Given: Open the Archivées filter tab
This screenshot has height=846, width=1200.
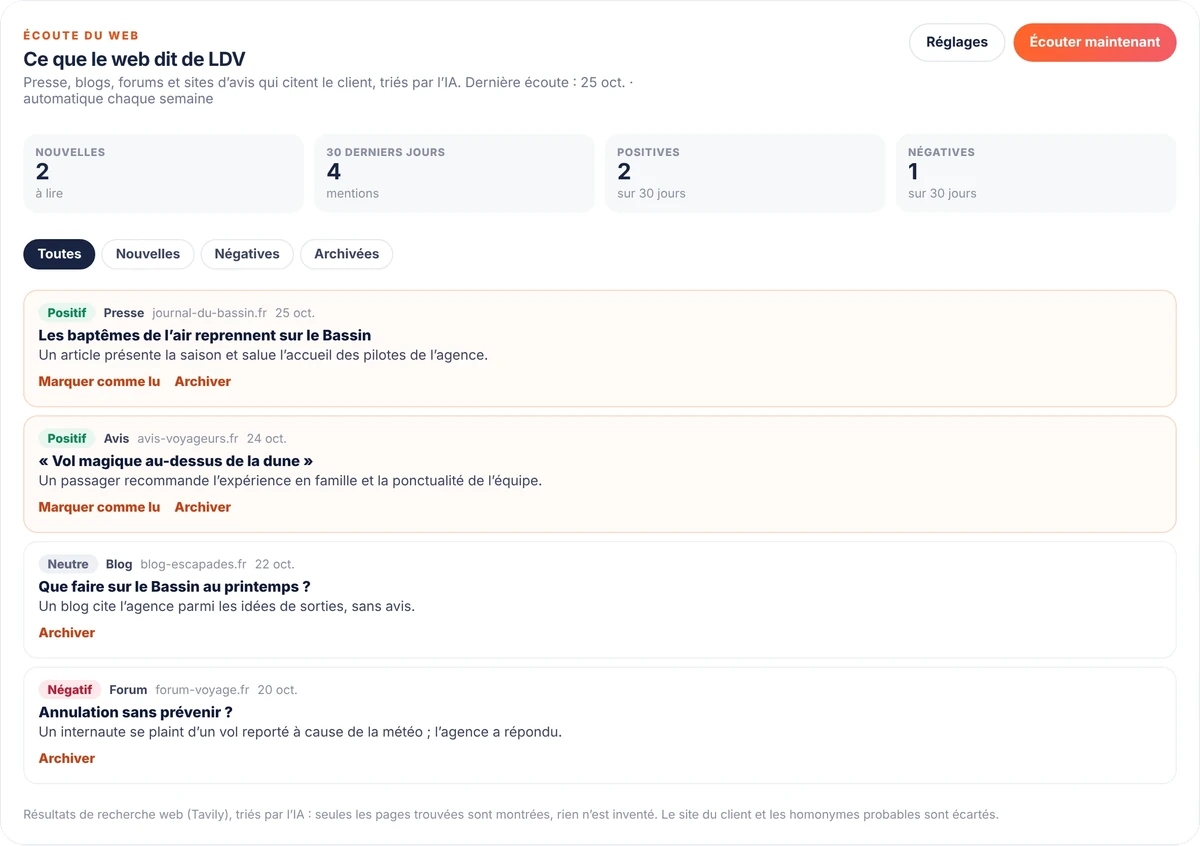Looking at the screenshot, I should 346,254.
